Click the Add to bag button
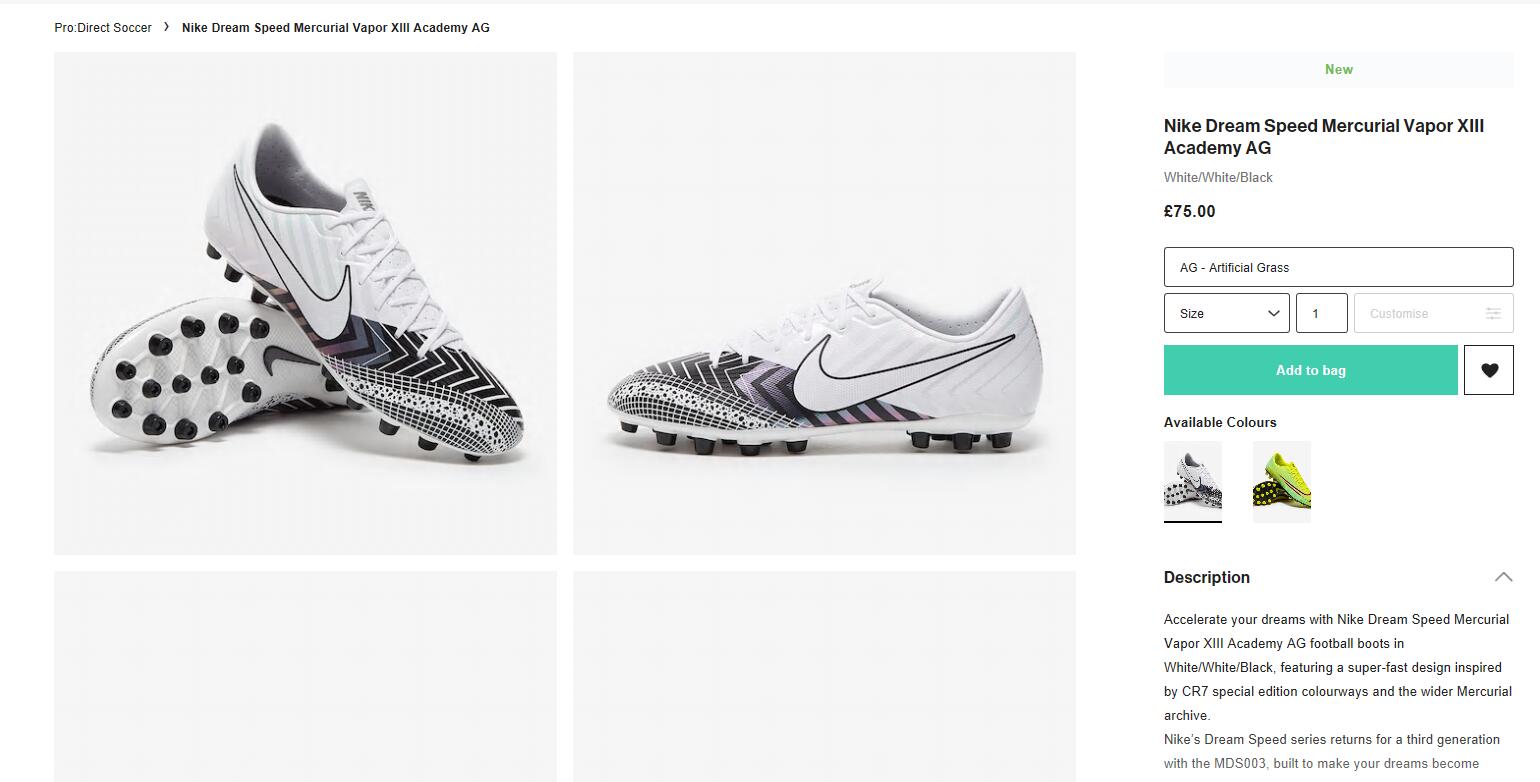This screenshot has height=782, width=1540. tap(1311, 370)
